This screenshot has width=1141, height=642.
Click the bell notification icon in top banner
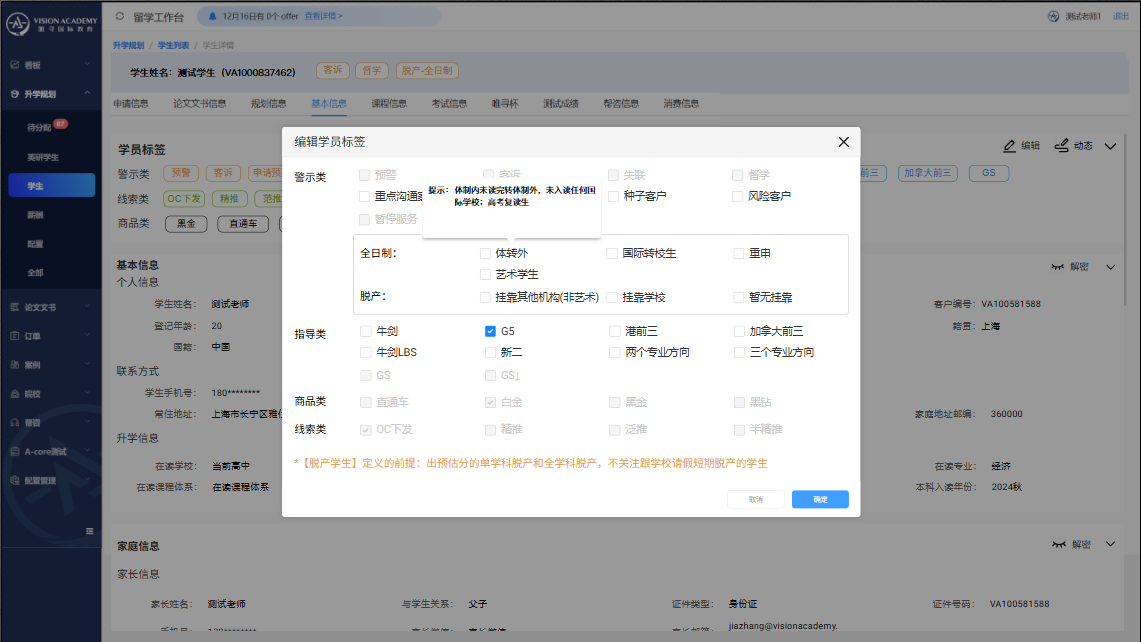214,16
